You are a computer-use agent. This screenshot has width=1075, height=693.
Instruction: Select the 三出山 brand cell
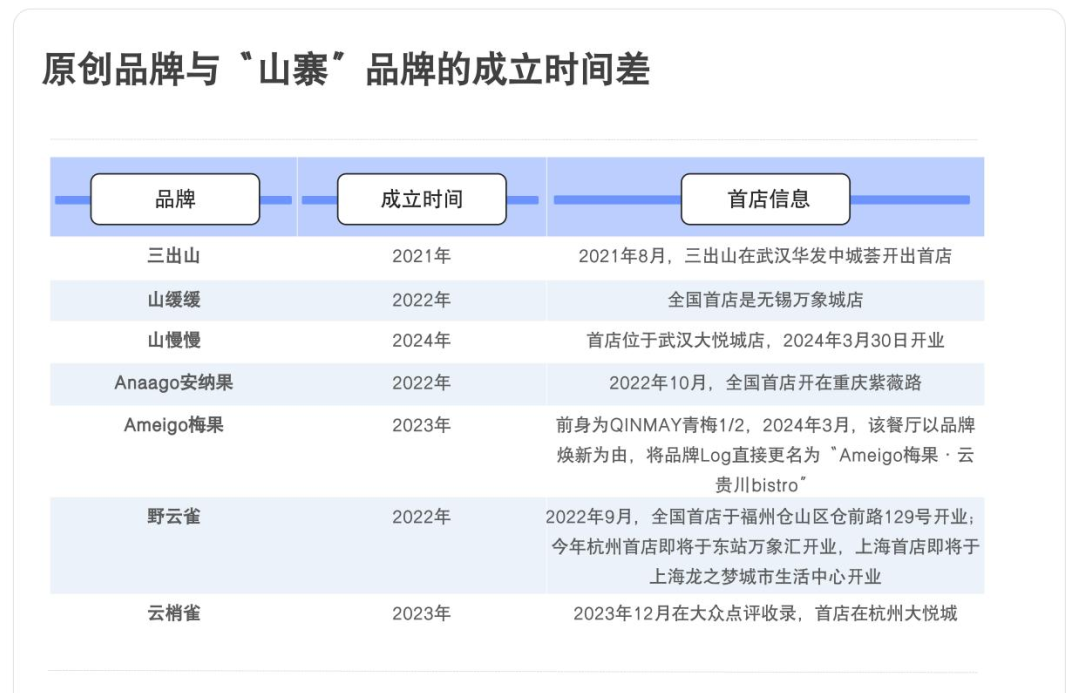pos(173,256)
